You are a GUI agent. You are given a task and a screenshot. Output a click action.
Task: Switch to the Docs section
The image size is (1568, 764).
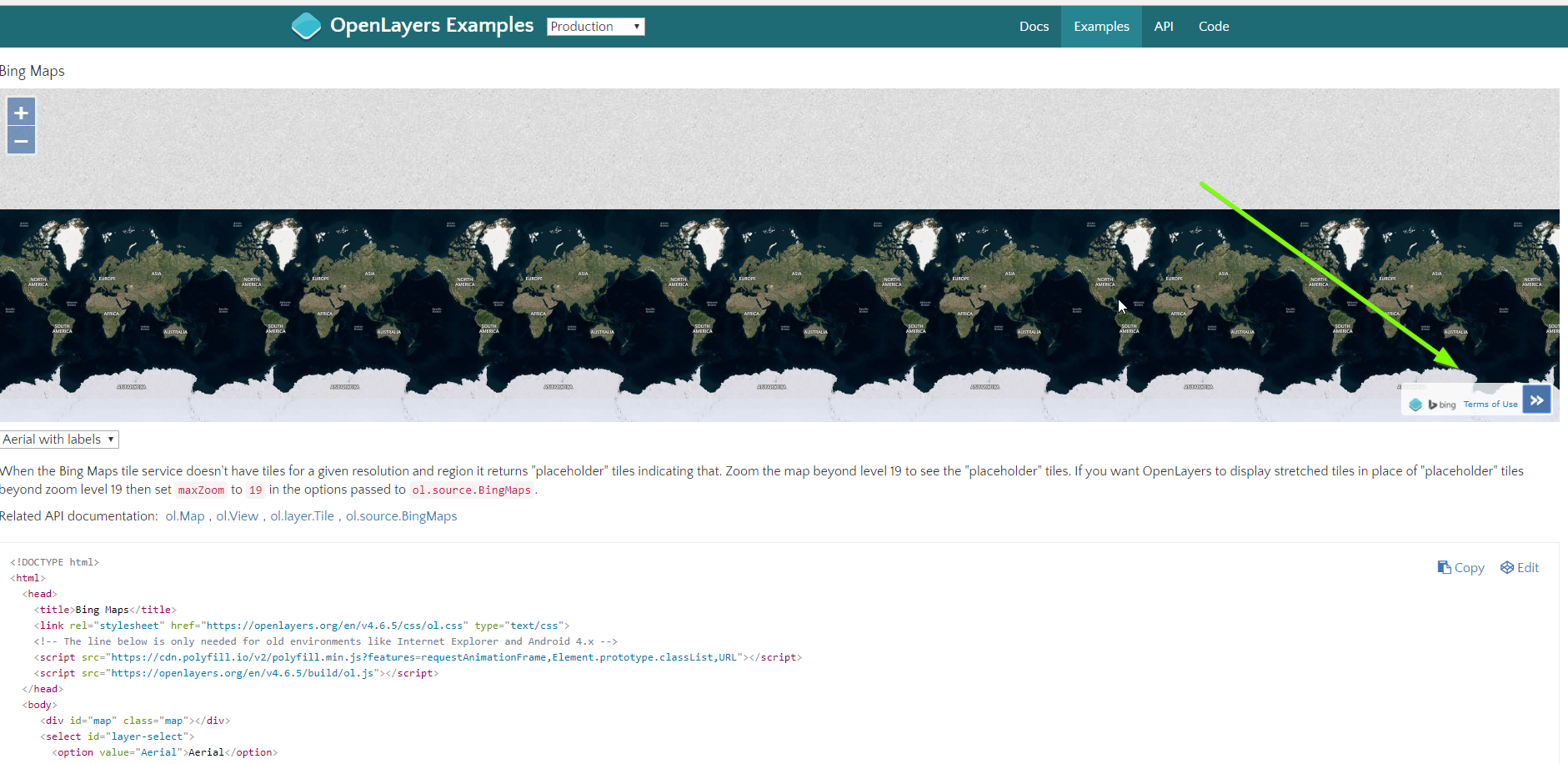1034,26
